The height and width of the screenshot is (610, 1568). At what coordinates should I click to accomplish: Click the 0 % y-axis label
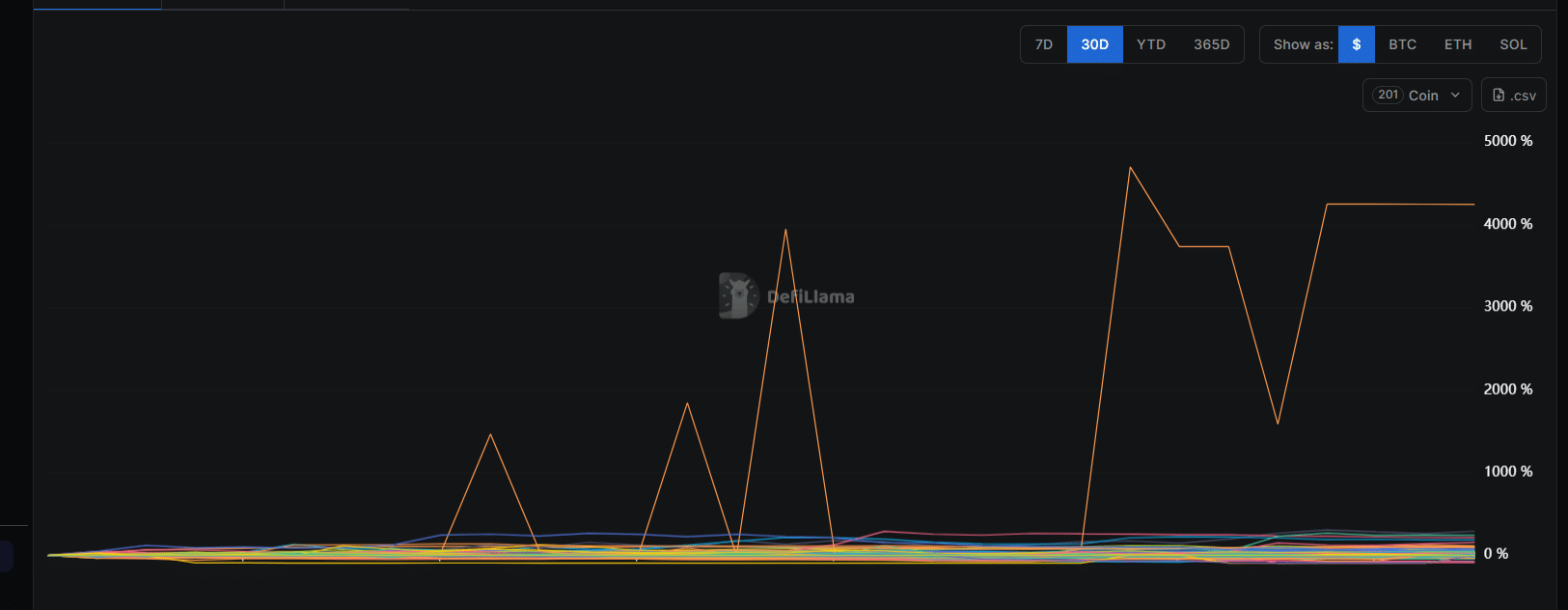click(1496, 553)
